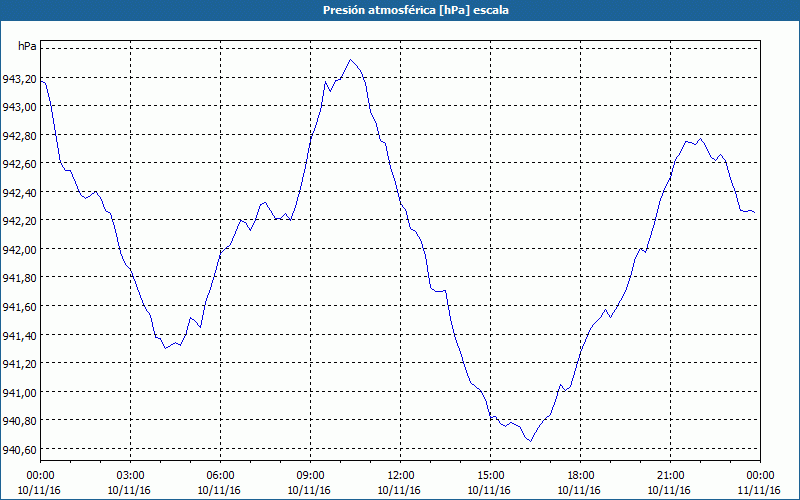Click the 00:00 label above 11/11/16
The width and height of the screenshot is (800, 500).
[x=760, y=476]
